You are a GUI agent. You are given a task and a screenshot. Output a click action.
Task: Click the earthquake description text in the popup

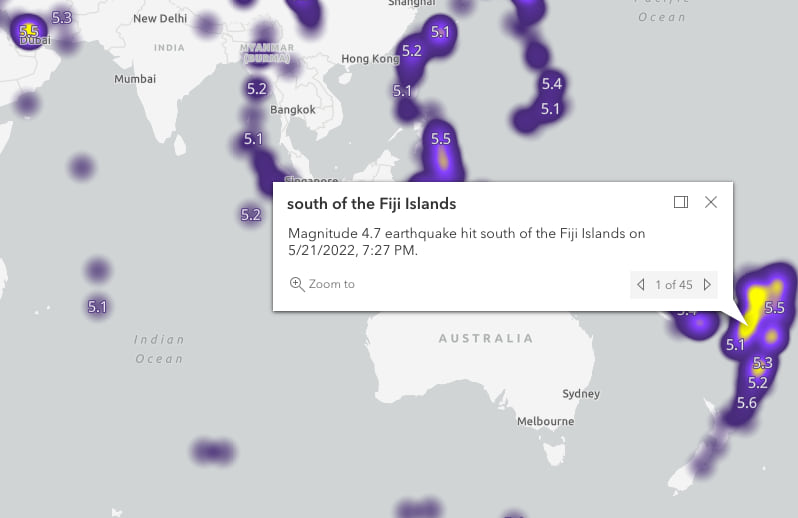click(x=466, y=242)
